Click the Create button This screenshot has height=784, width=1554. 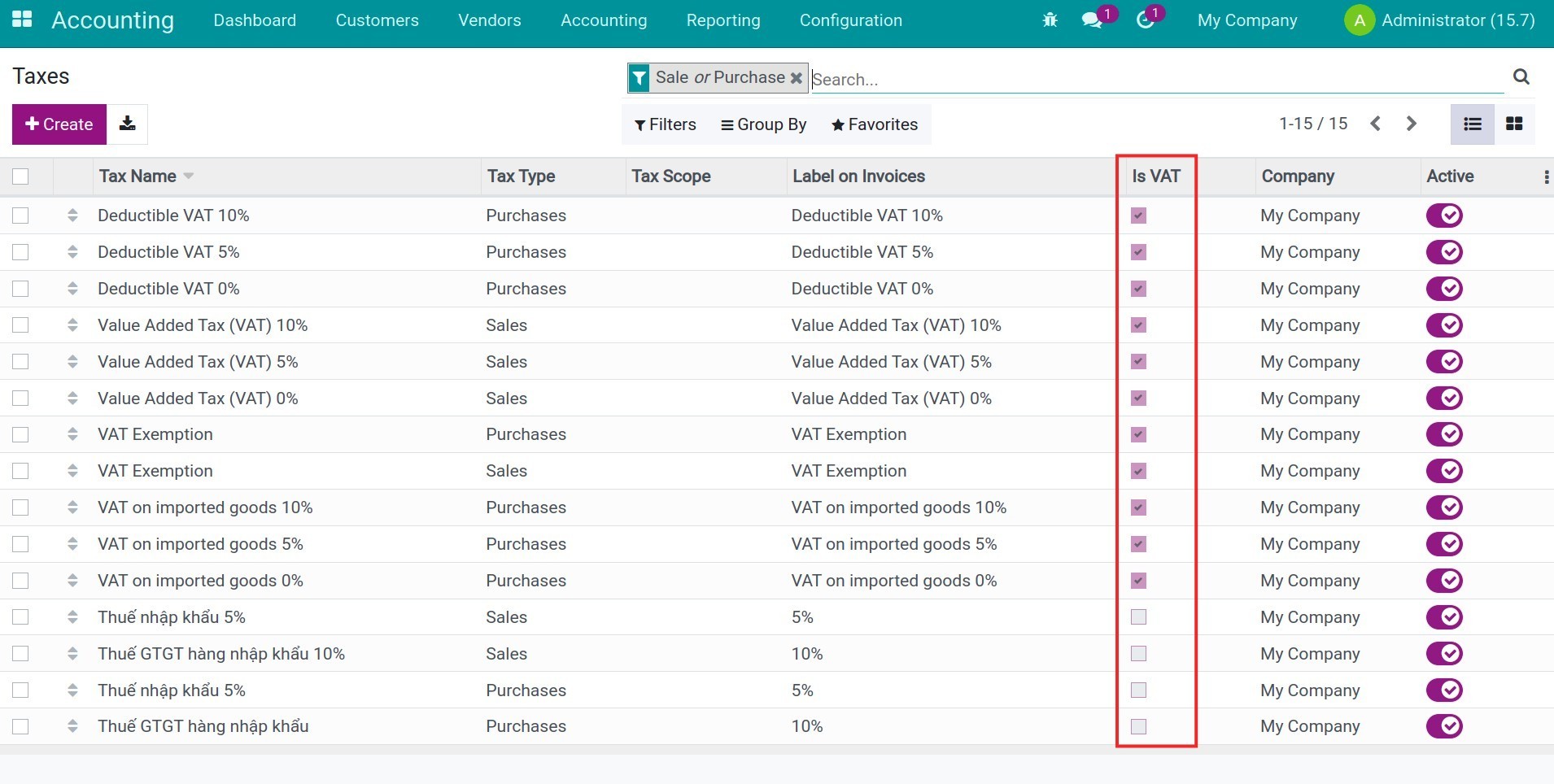59,124
